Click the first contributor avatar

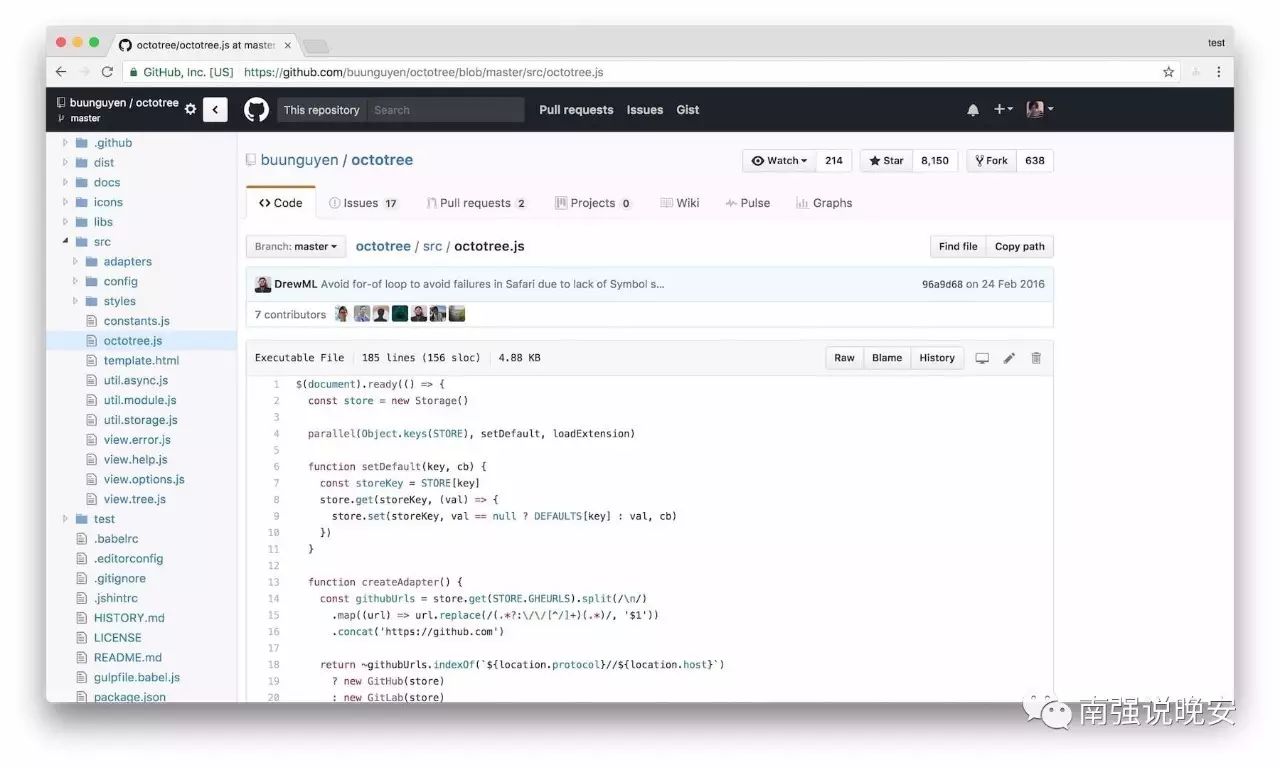[x=342, y=314]
